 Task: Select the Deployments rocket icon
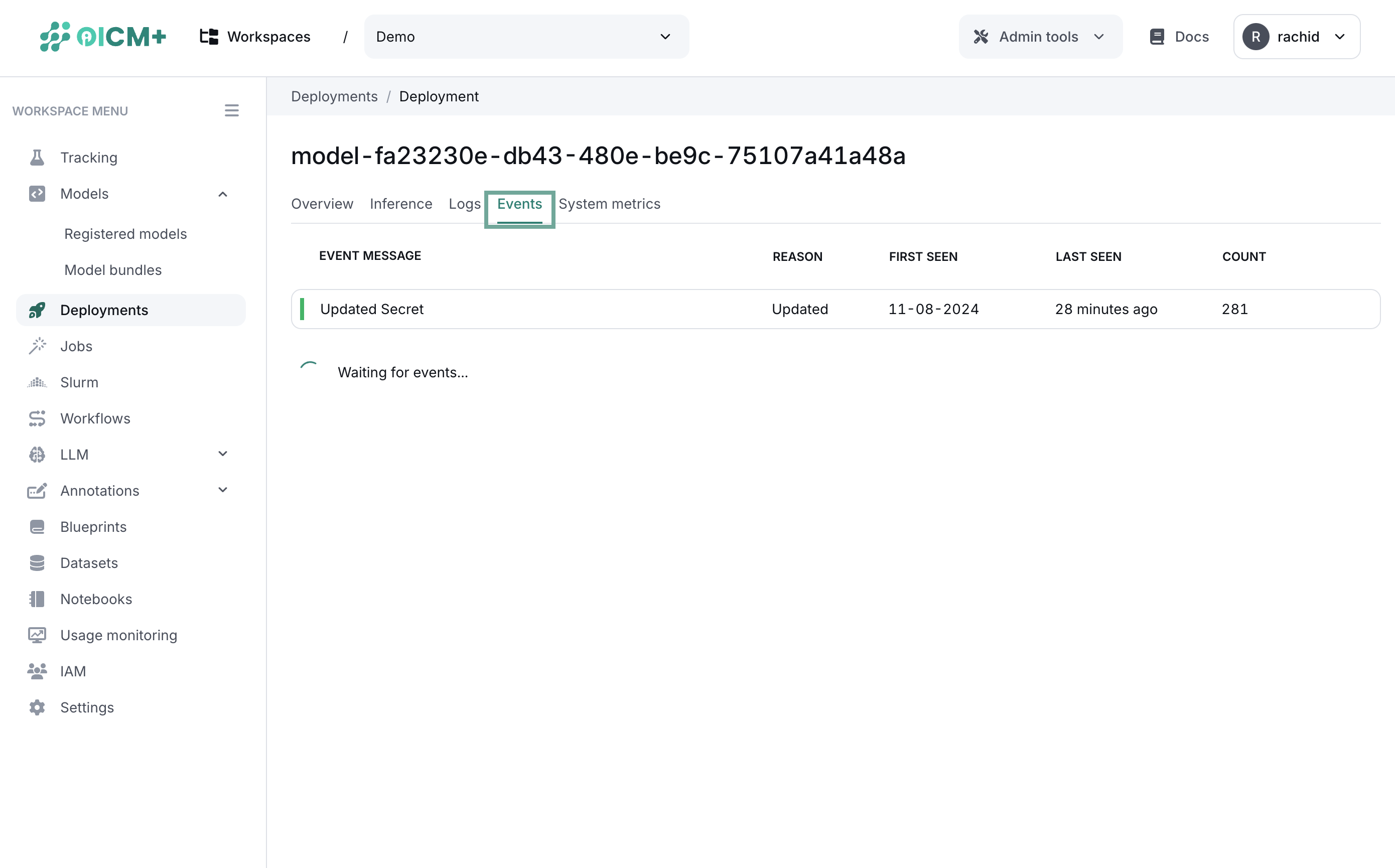37,310
